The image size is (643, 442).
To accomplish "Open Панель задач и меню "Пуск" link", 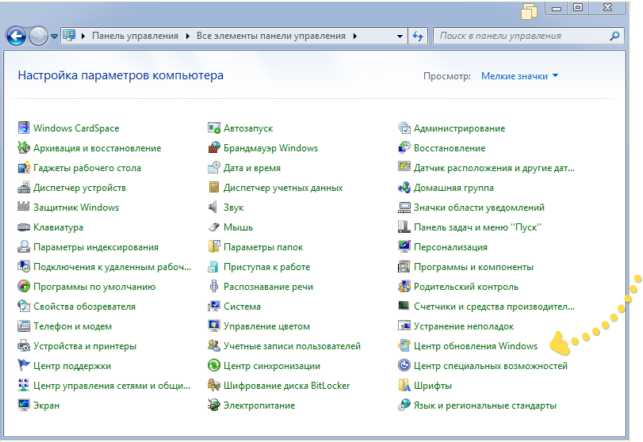I will tap(477, 227).
